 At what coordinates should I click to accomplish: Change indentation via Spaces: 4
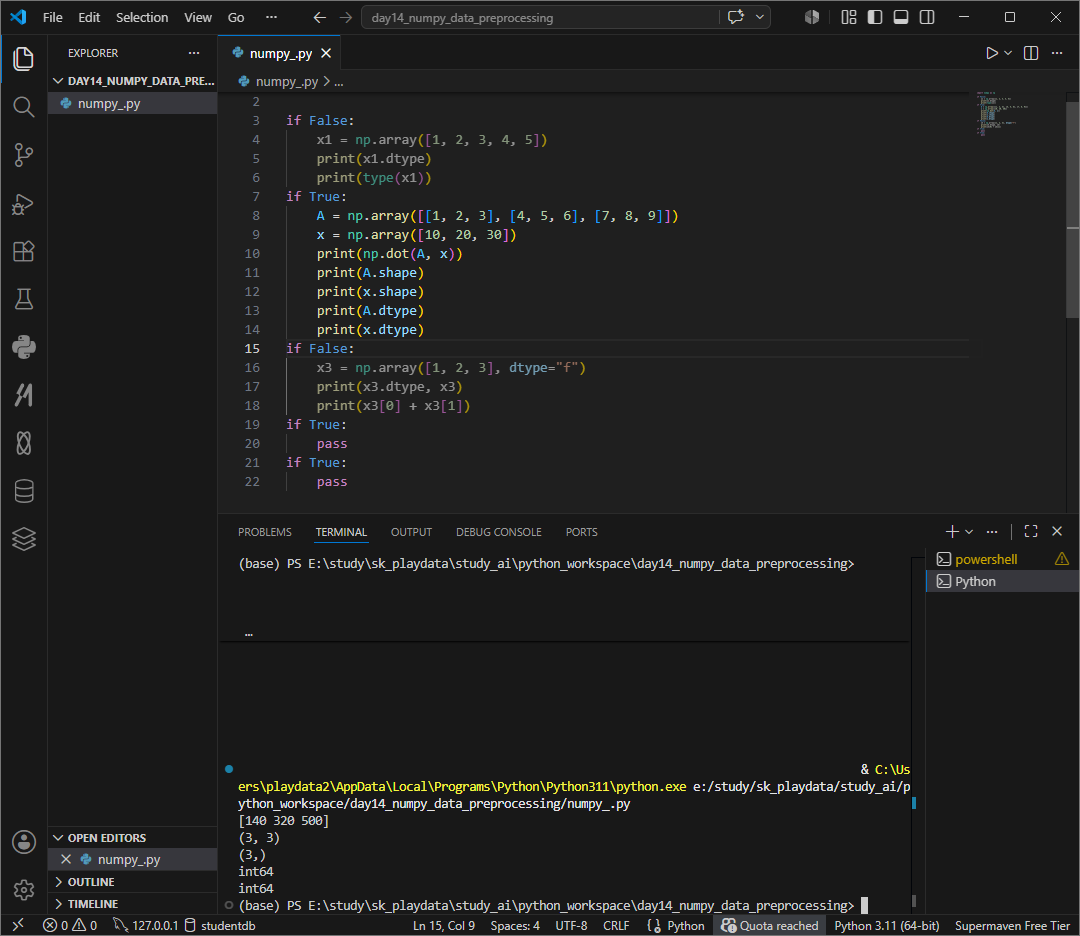click(x=515, y=925)
